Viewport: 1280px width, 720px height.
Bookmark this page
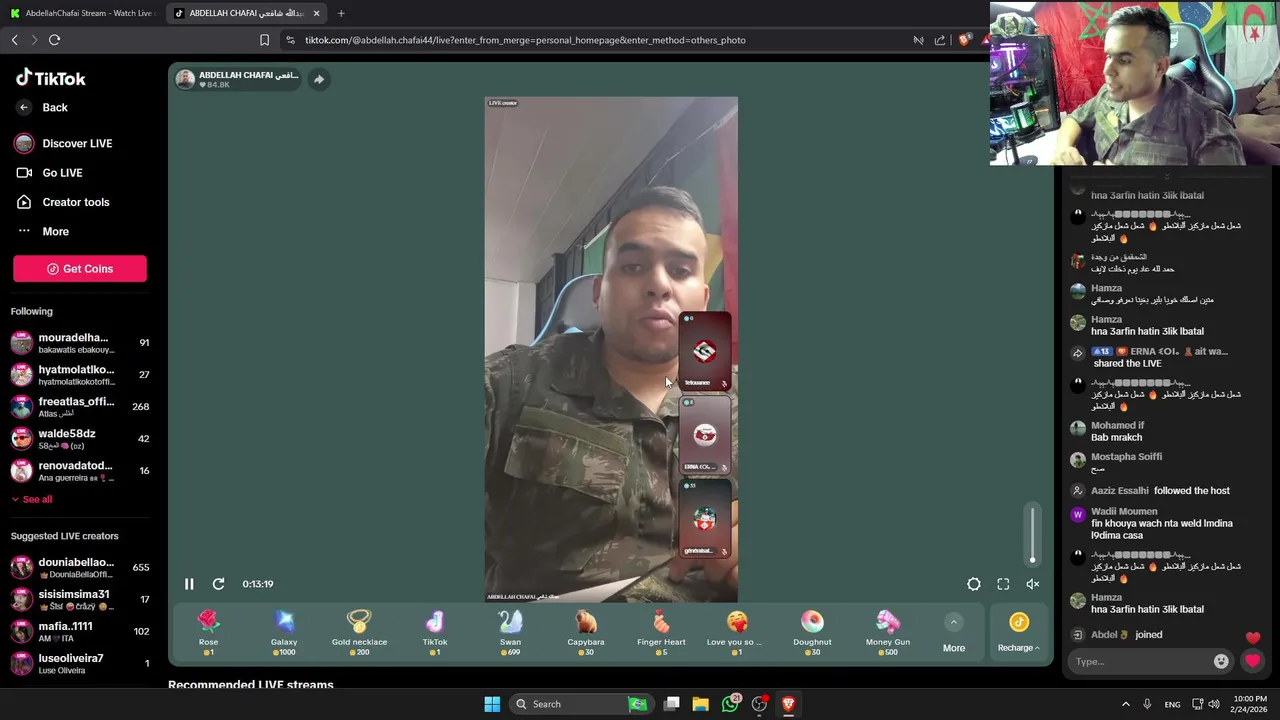[264, 40]
